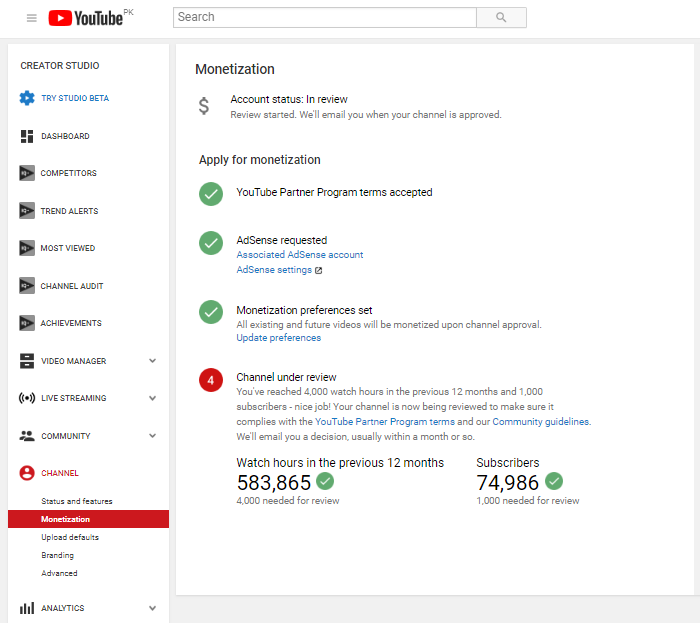Open Community guidelines link
700x623 pixels.
tap(541, 422)
